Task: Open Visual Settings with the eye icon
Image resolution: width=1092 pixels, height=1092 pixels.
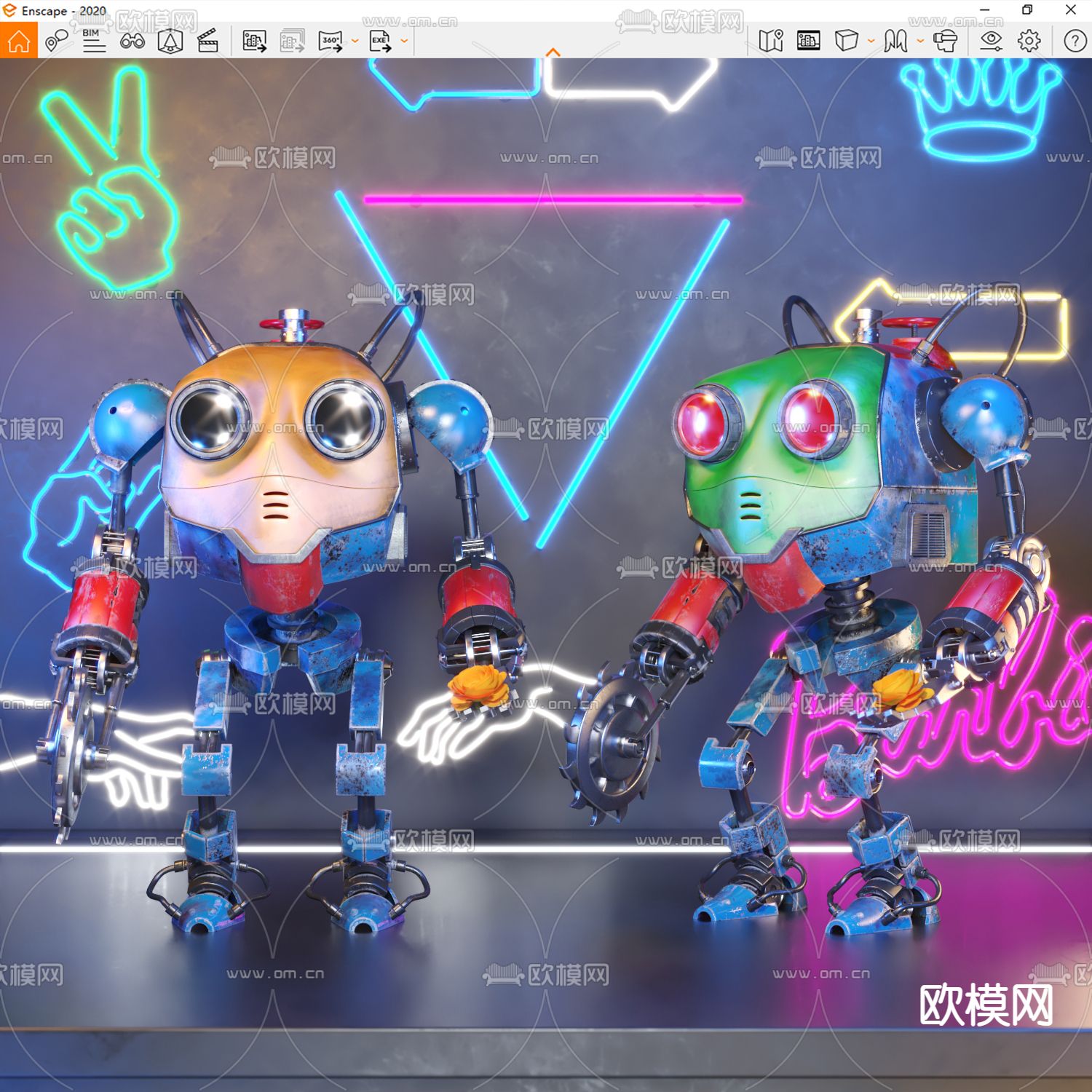Action: click(992, 42)
